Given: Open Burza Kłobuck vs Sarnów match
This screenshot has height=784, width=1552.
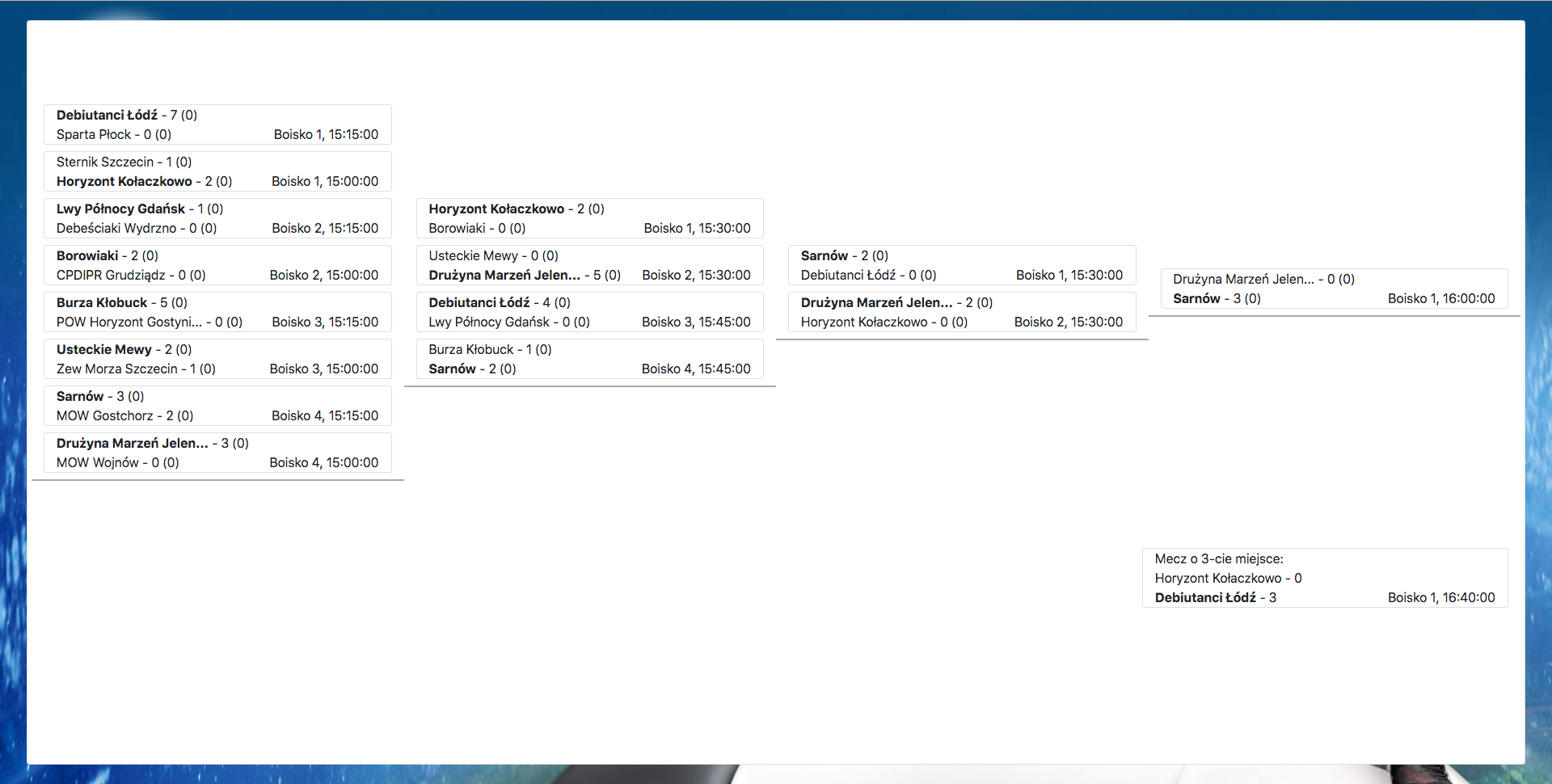Looking at the screenshot, I should point(589,359).
